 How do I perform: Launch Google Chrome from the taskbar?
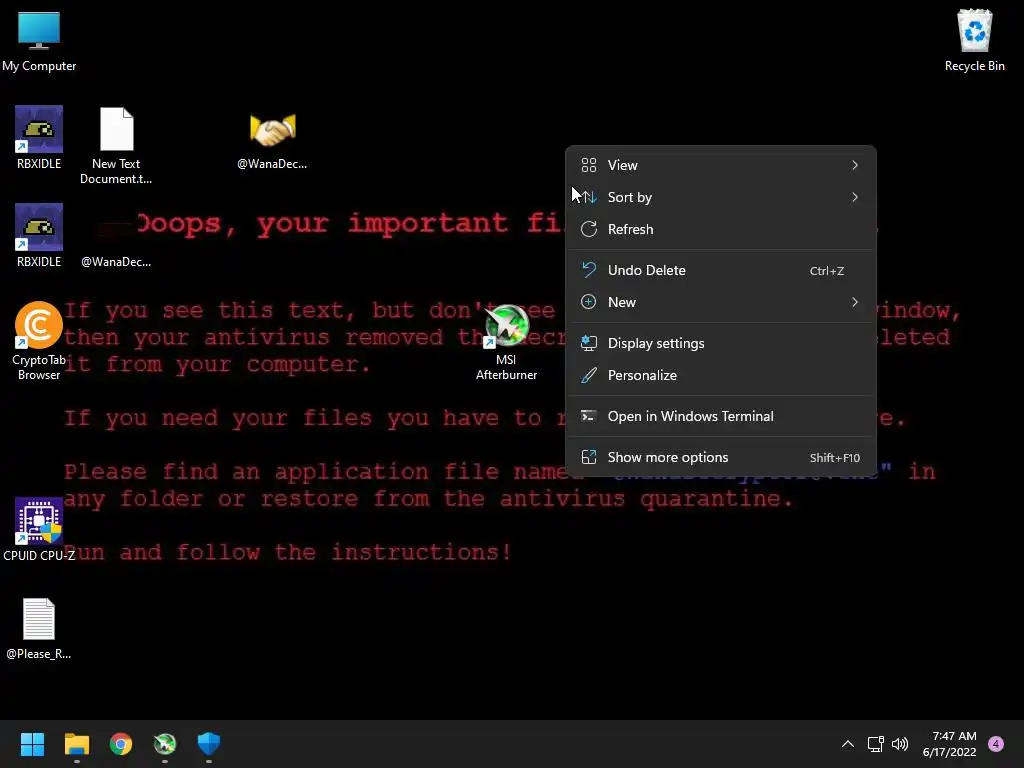point(121,744)
